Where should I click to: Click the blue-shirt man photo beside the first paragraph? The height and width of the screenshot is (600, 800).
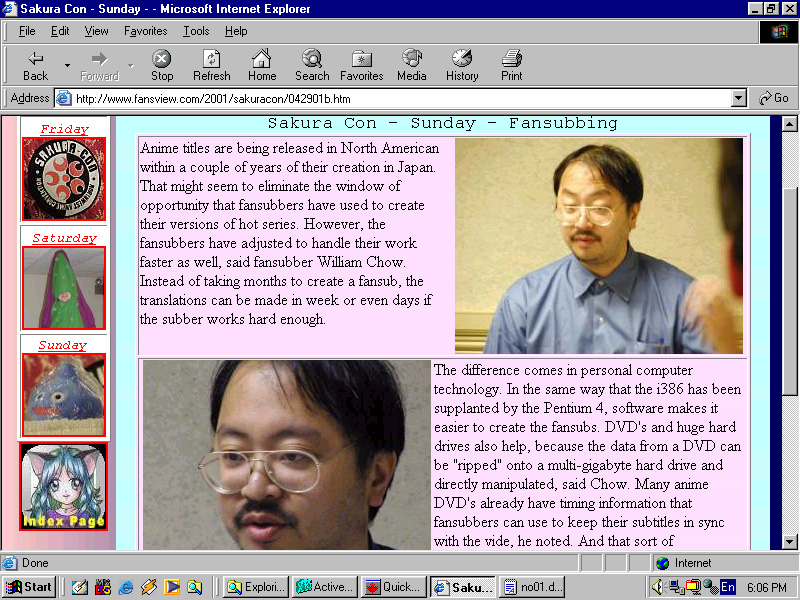coord(599,246)
